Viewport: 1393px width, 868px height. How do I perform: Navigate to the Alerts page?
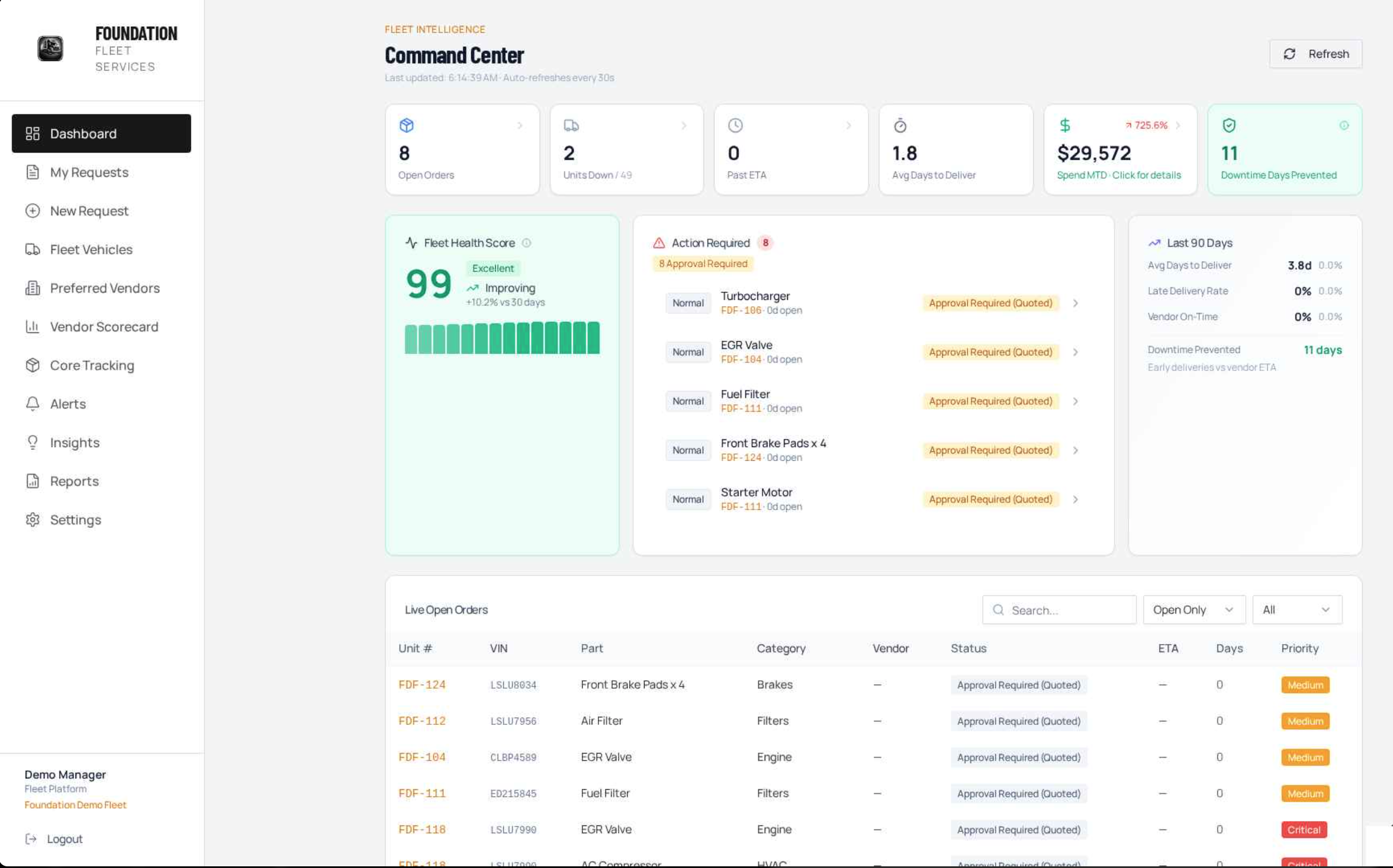click(x=68, y=404)
